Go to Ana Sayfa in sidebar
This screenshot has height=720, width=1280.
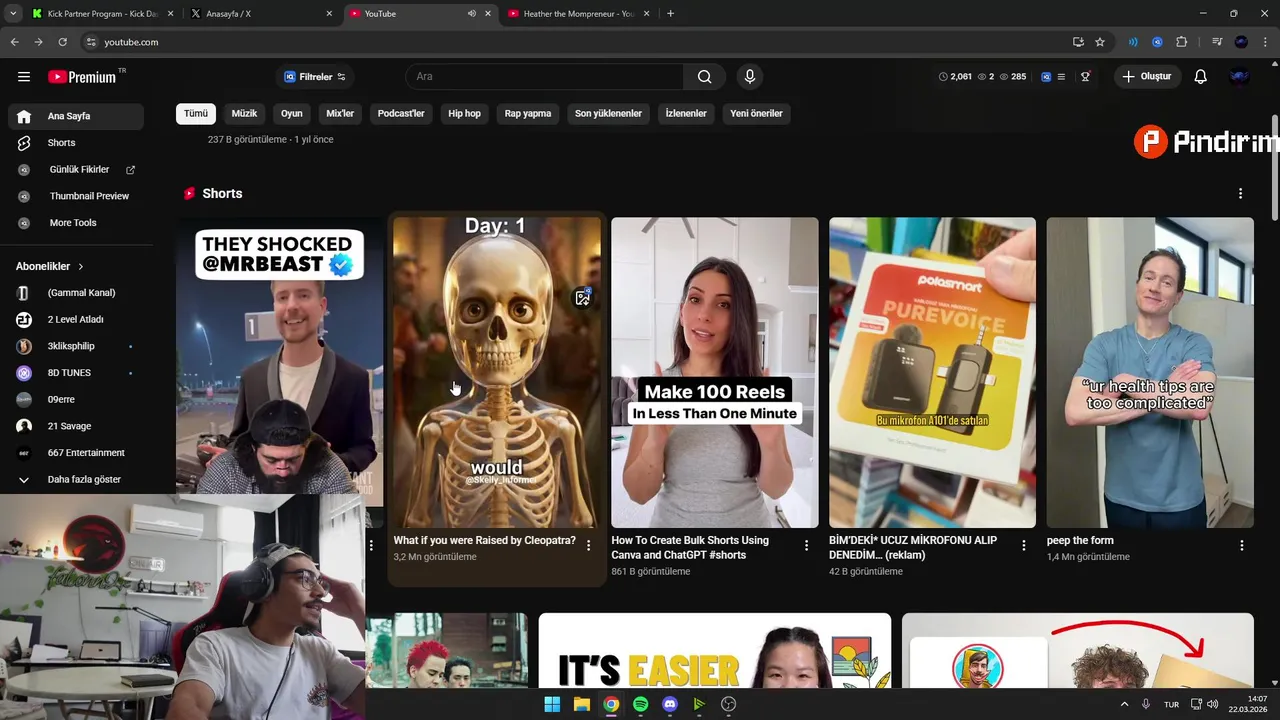(76, 116)
